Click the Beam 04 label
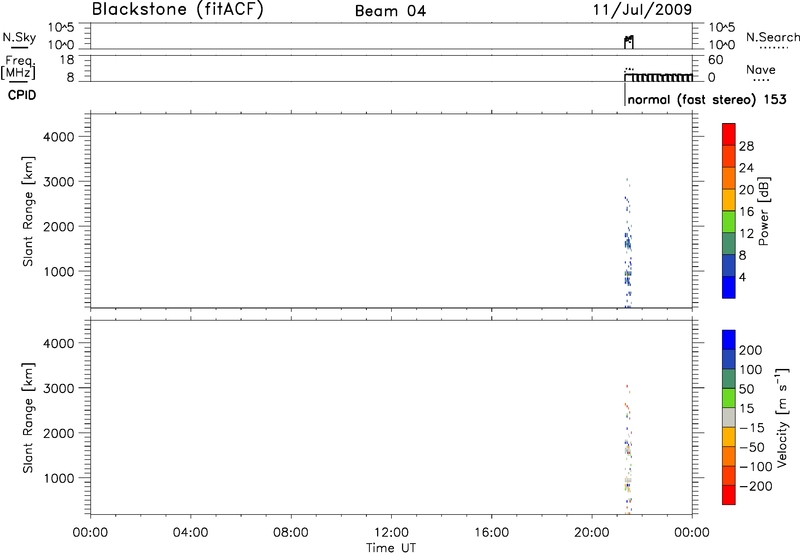 coord(390,11)
